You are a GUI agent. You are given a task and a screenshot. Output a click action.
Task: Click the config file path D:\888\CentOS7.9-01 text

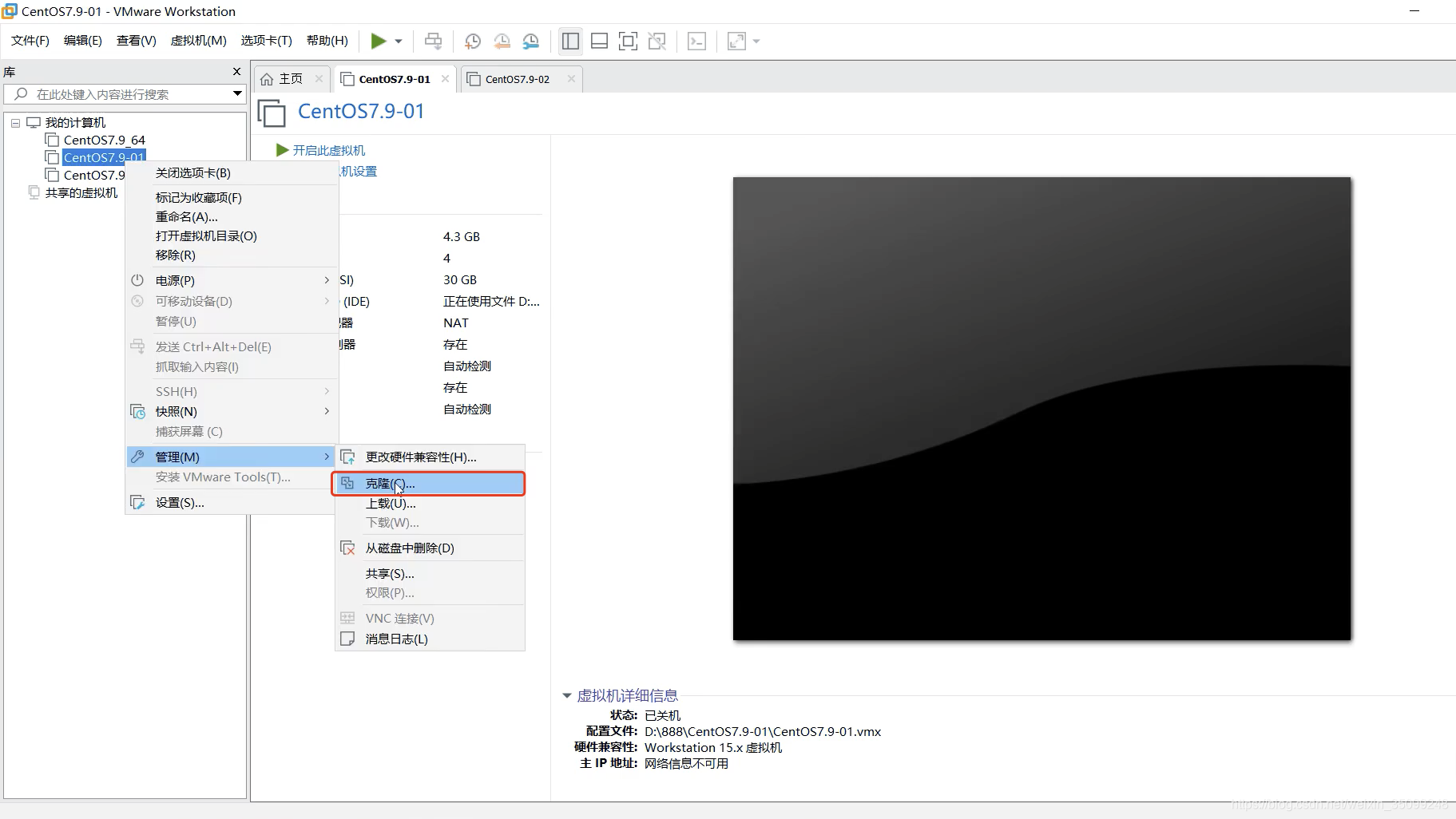click(x=763, y=731)
